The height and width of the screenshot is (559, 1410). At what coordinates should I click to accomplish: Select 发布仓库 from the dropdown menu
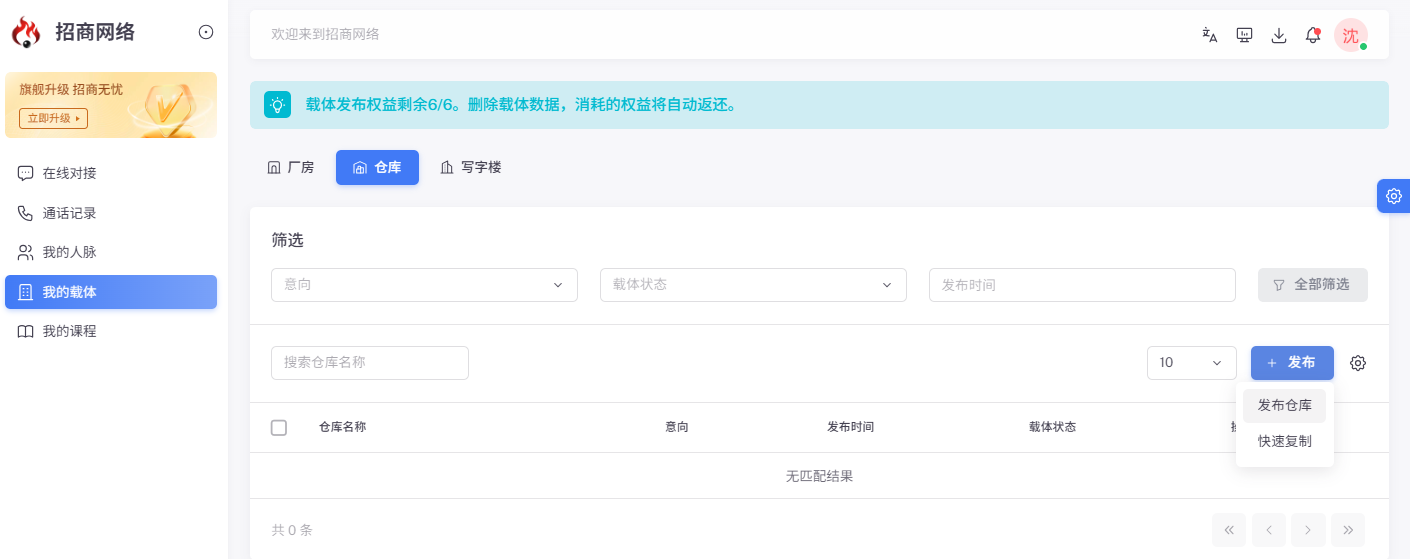click(1285, 406)
